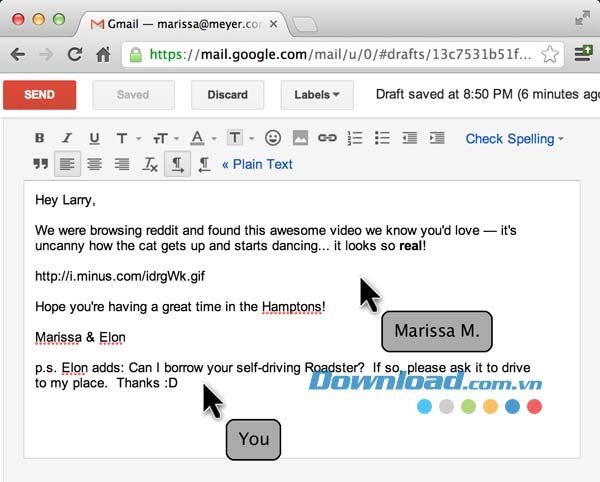Toggle italic text formatting

67,139
